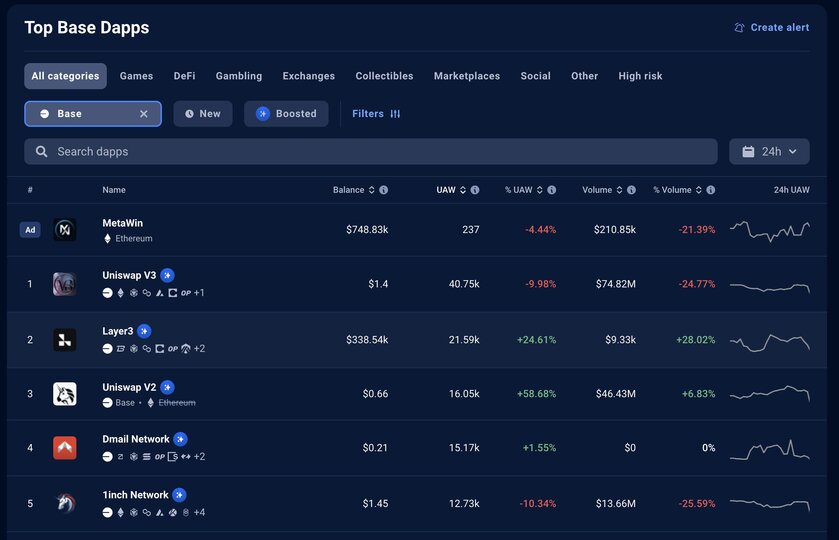Click the Layer3 24h UAW sparkline
This screenshot has height=540, width=839.
[769, 342]
